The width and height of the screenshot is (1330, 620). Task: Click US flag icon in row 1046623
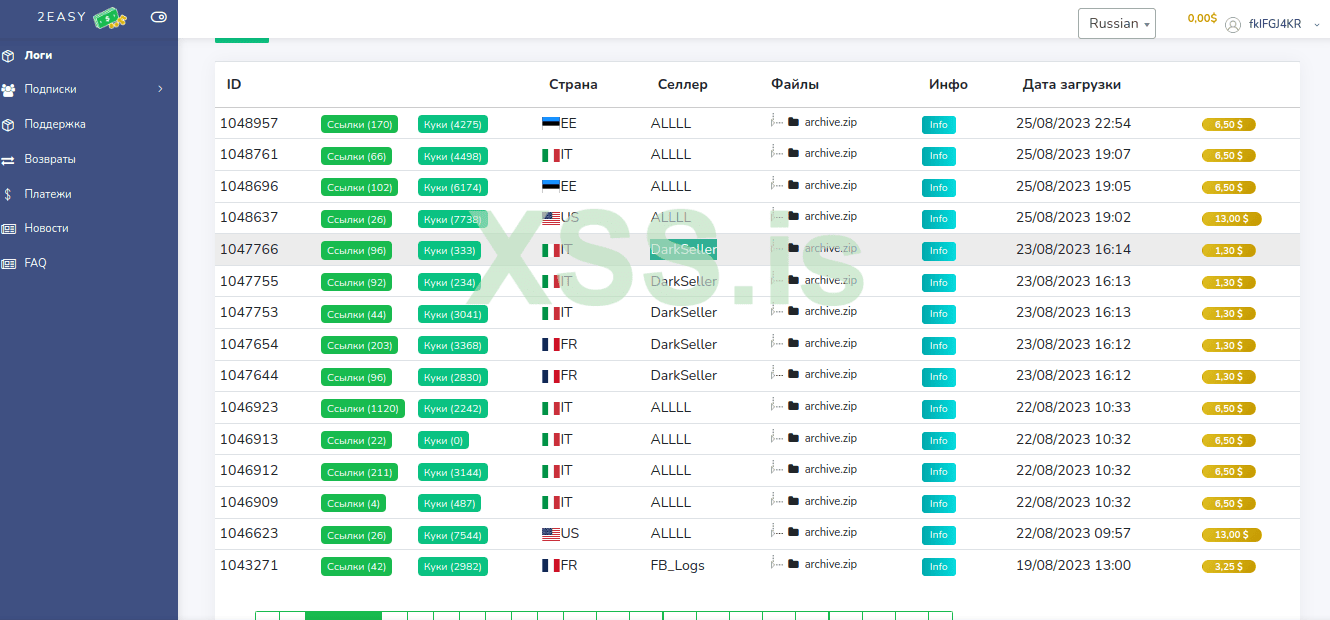pos(551,534)
